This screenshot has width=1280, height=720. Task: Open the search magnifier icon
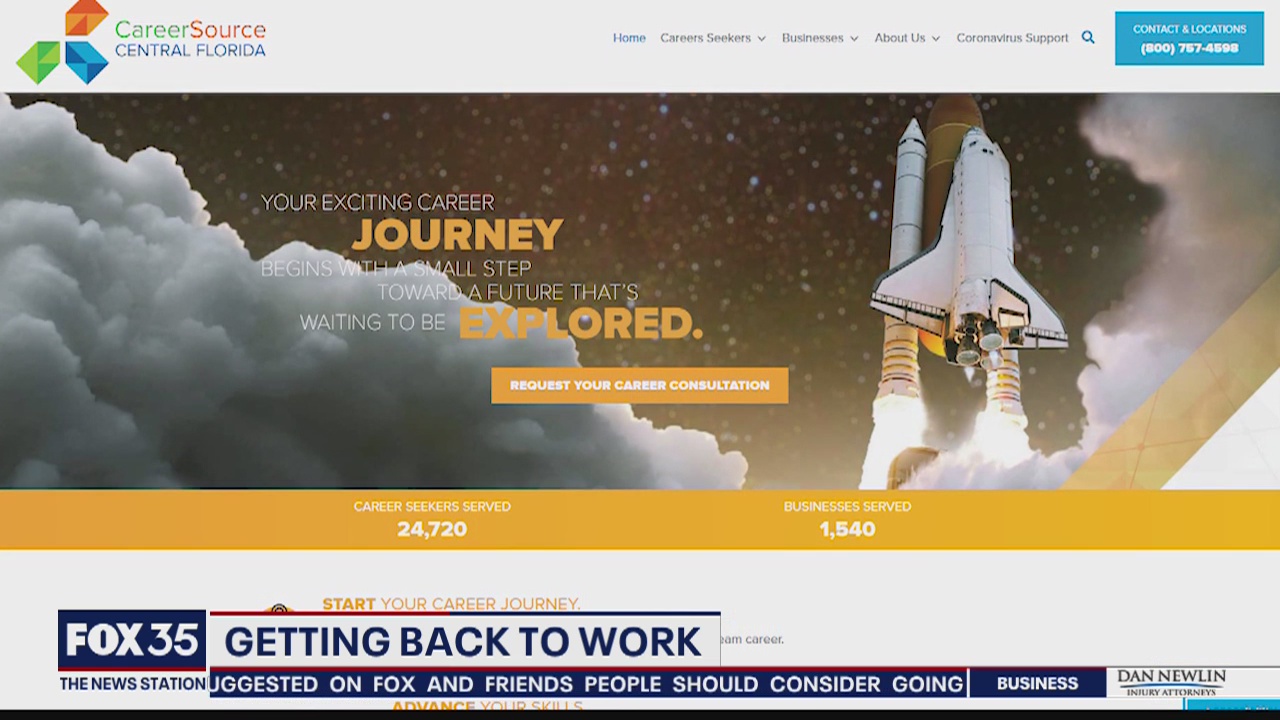pos(1088,37)
